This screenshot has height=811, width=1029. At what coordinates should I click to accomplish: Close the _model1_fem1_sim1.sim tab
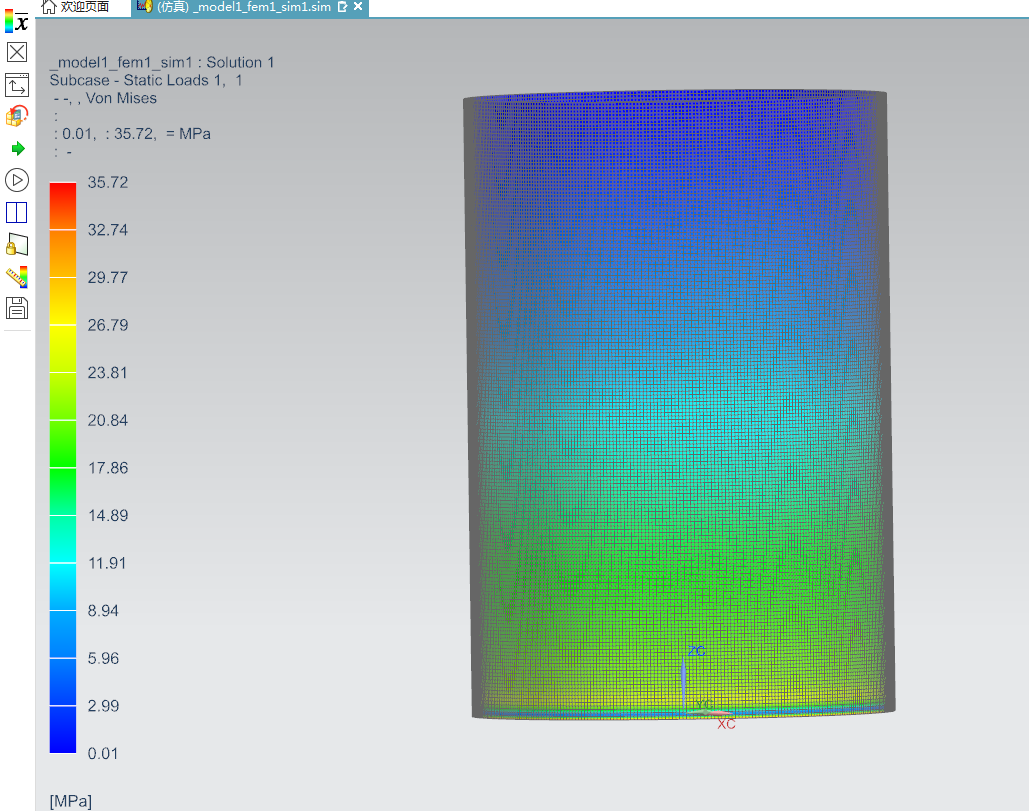coord(358,7)
